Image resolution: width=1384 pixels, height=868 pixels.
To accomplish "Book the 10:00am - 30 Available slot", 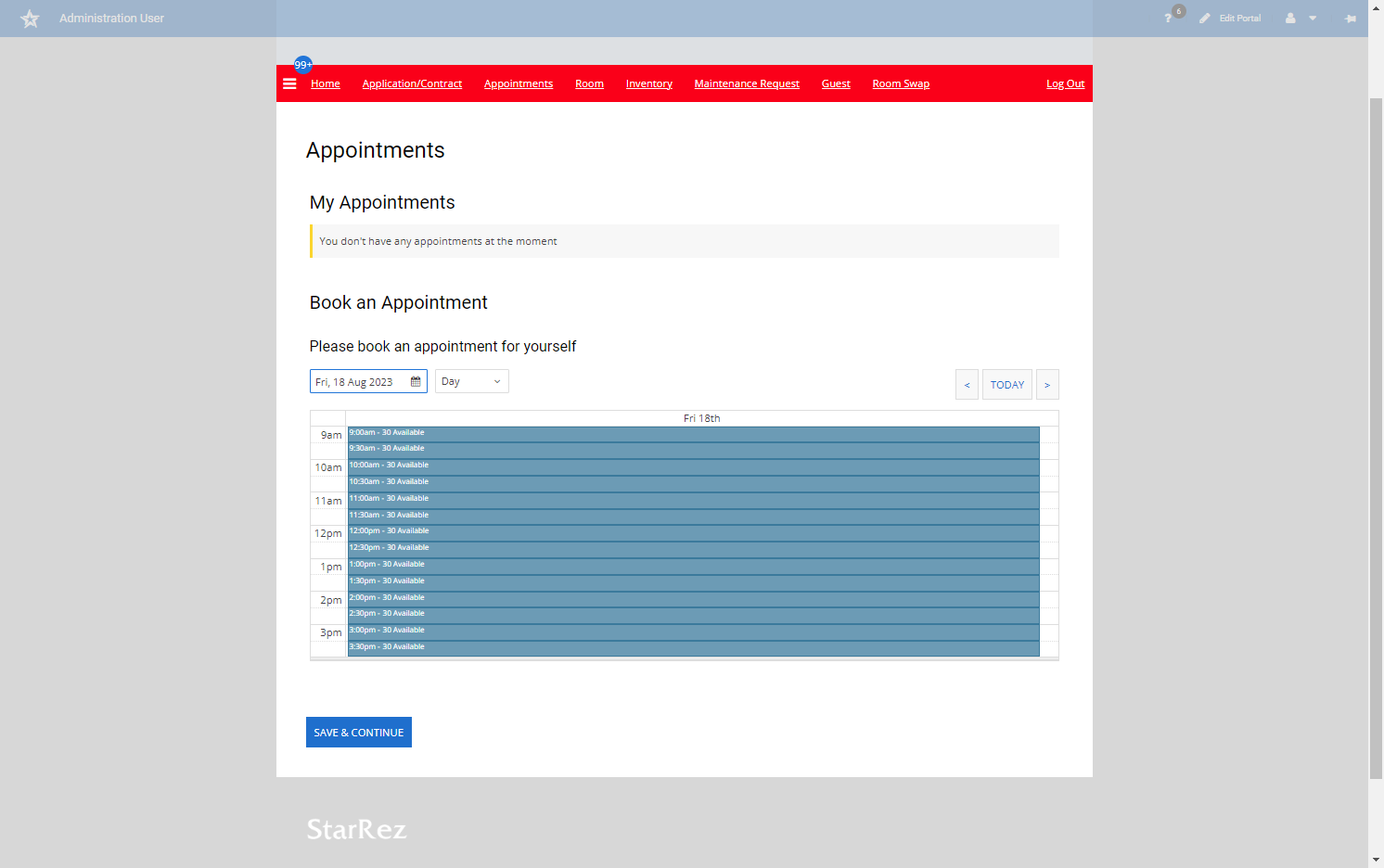I will (693, 467).
